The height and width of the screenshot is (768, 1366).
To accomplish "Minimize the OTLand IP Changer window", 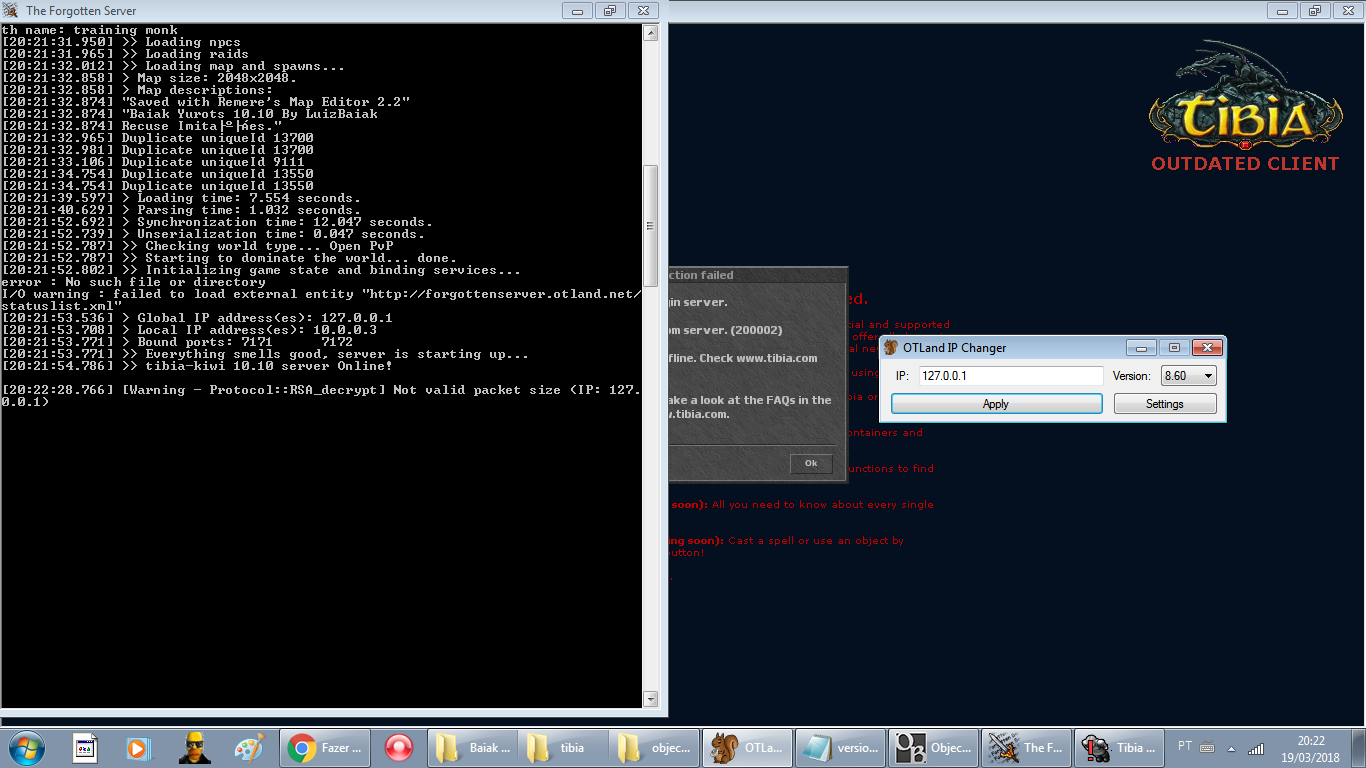I will pos(1143,348).
